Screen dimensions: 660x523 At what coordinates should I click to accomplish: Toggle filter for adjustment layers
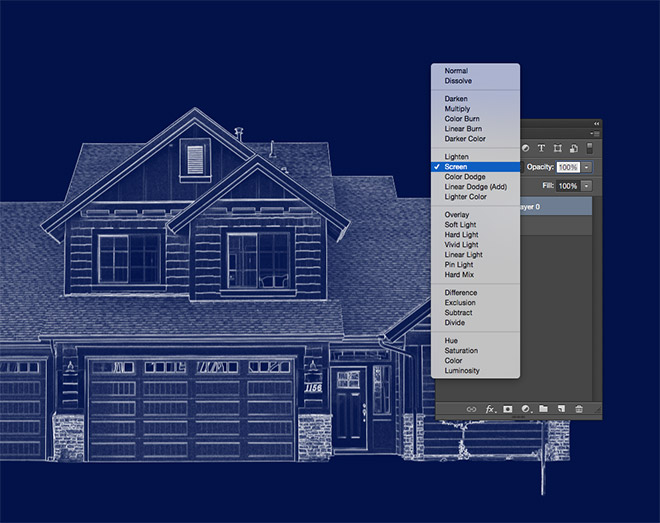pos(526,148)
